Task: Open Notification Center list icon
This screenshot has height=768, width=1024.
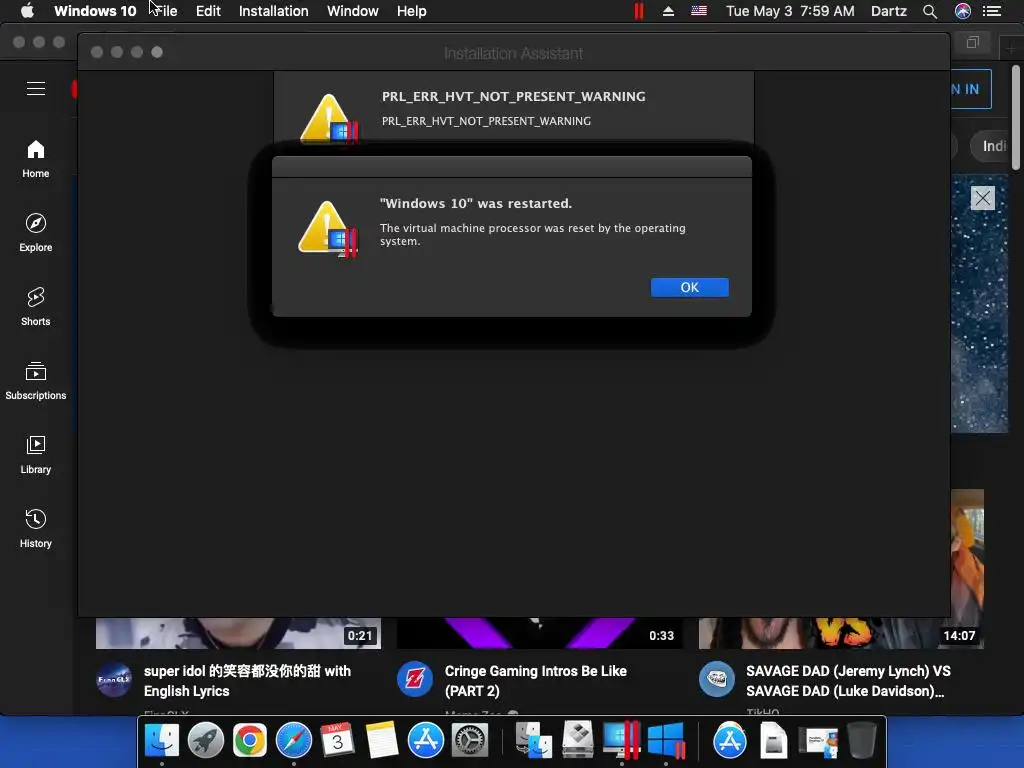Action: (992, 11)
